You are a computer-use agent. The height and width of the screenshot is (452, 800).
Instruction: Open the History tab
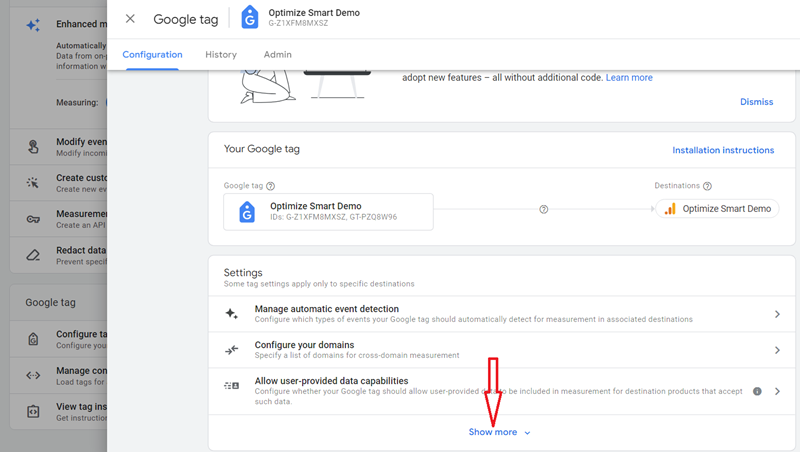click(x=221, y=55)
